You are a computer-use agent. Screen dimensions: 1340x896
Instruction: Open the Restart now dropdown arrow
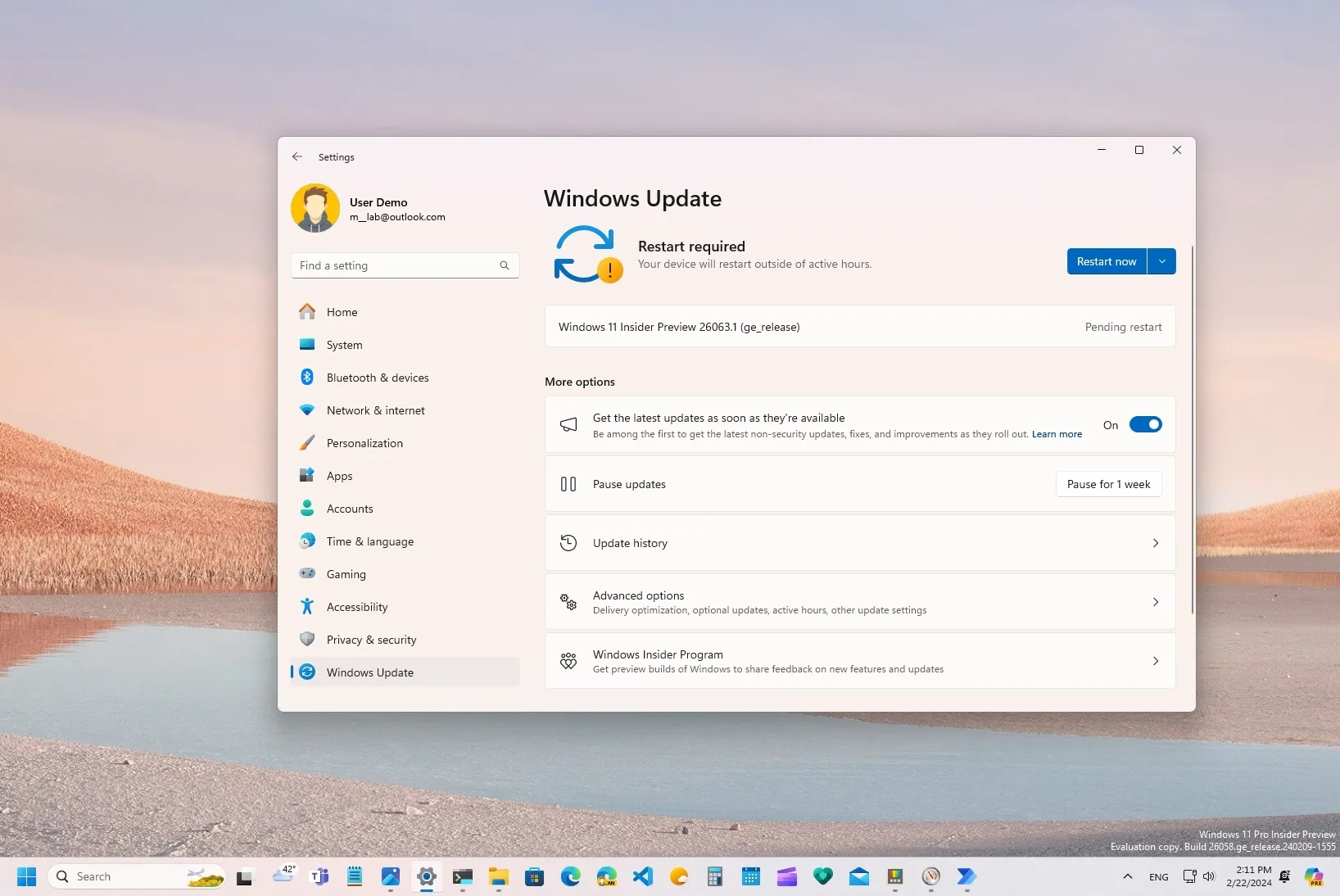coord(1161,261)
